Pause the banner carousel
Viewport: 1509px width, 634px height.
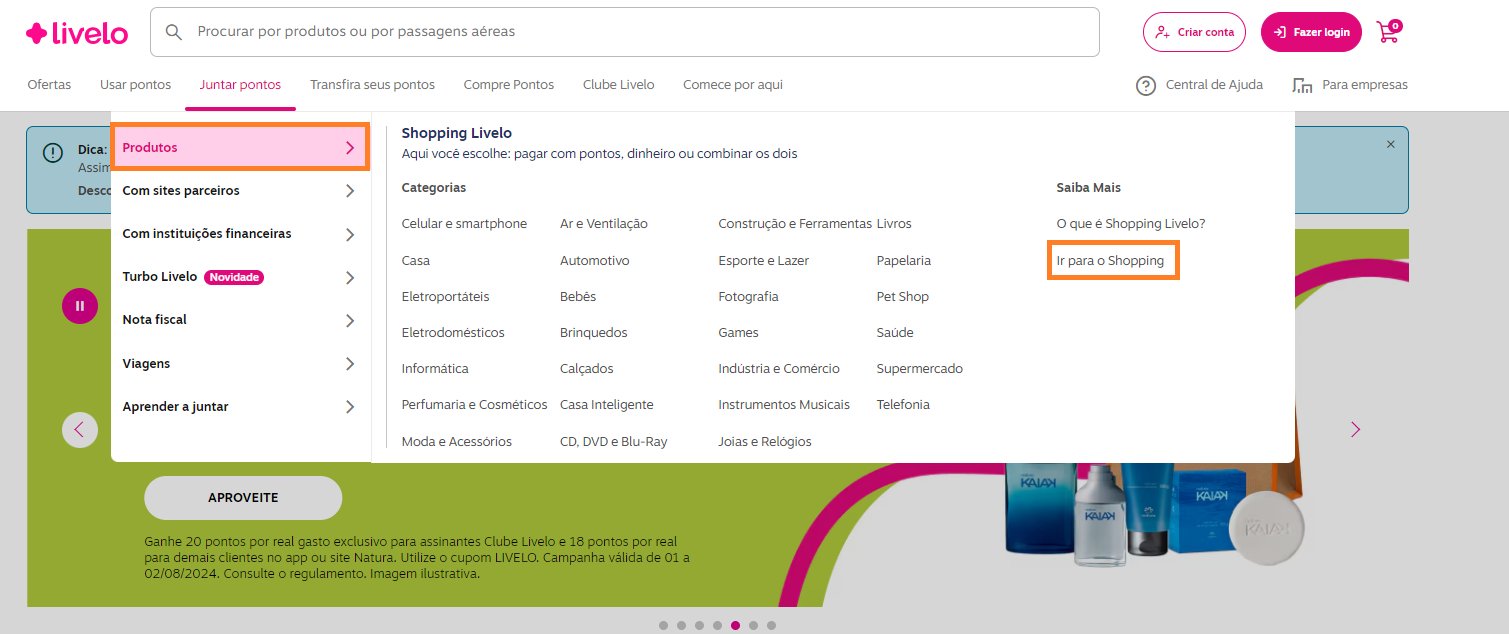[x=80, y=306]
